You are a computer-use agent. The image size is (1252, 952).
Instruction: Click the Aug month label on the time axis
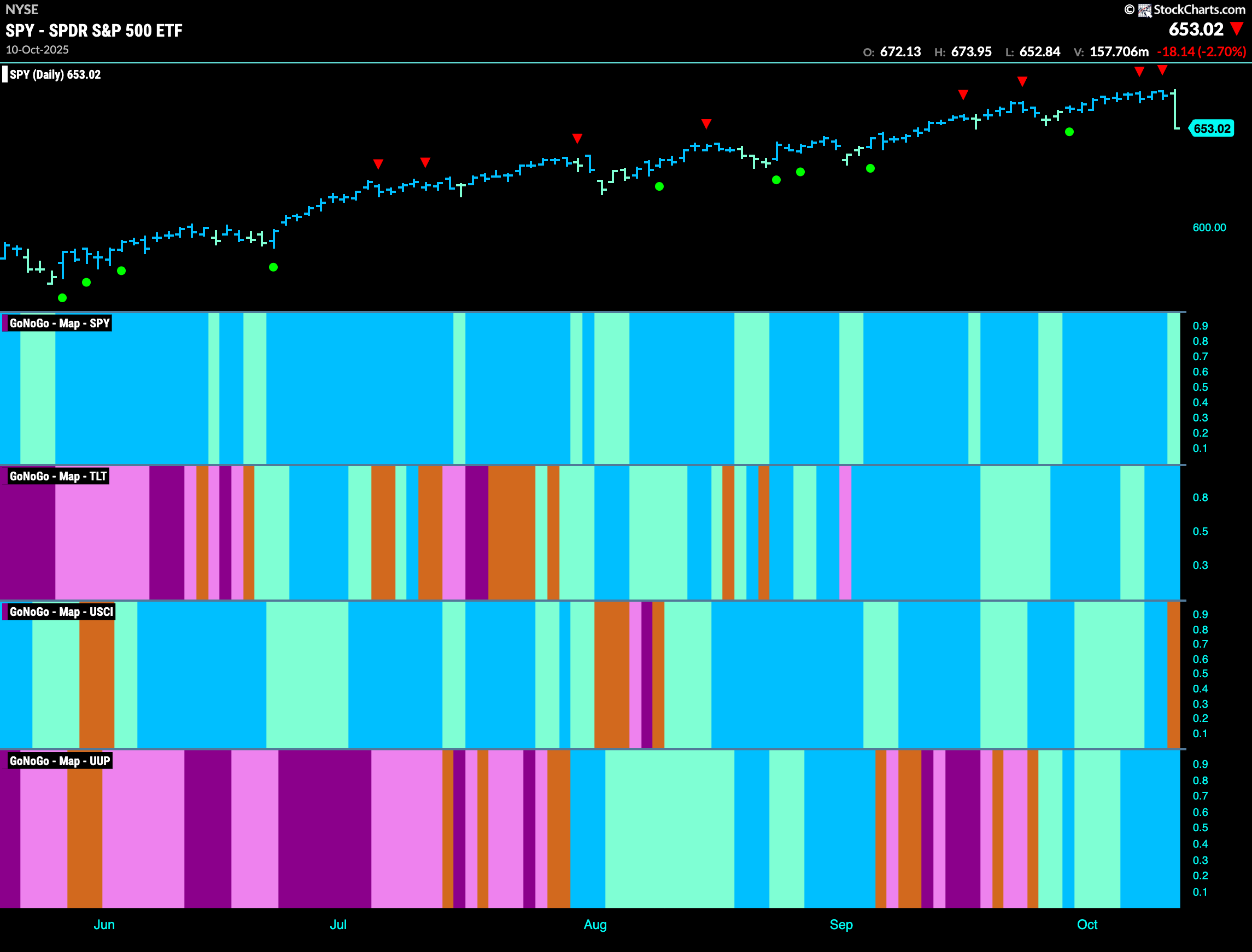tap(594, 924)
